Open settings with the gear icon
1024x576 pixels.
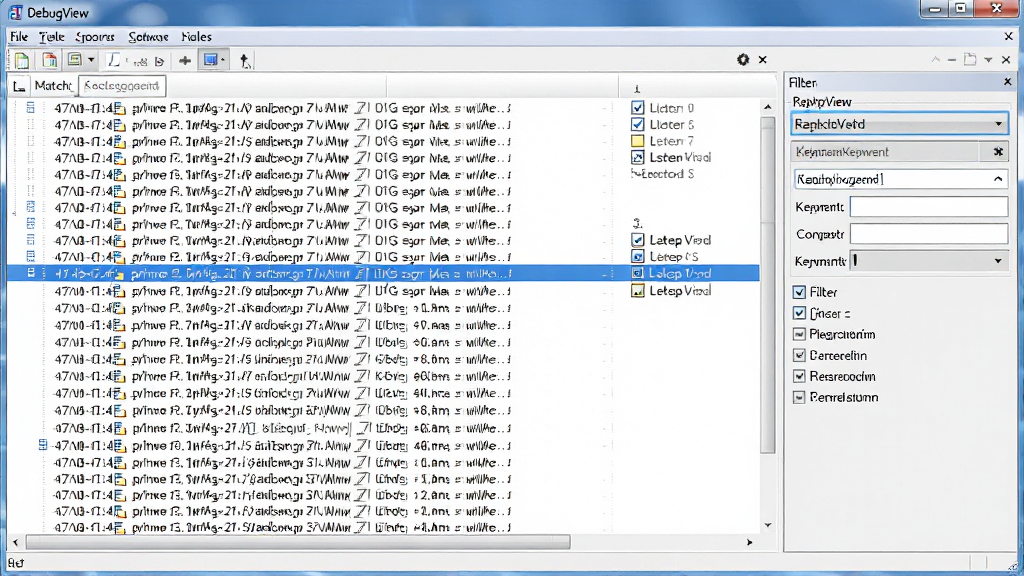point(743,59)
